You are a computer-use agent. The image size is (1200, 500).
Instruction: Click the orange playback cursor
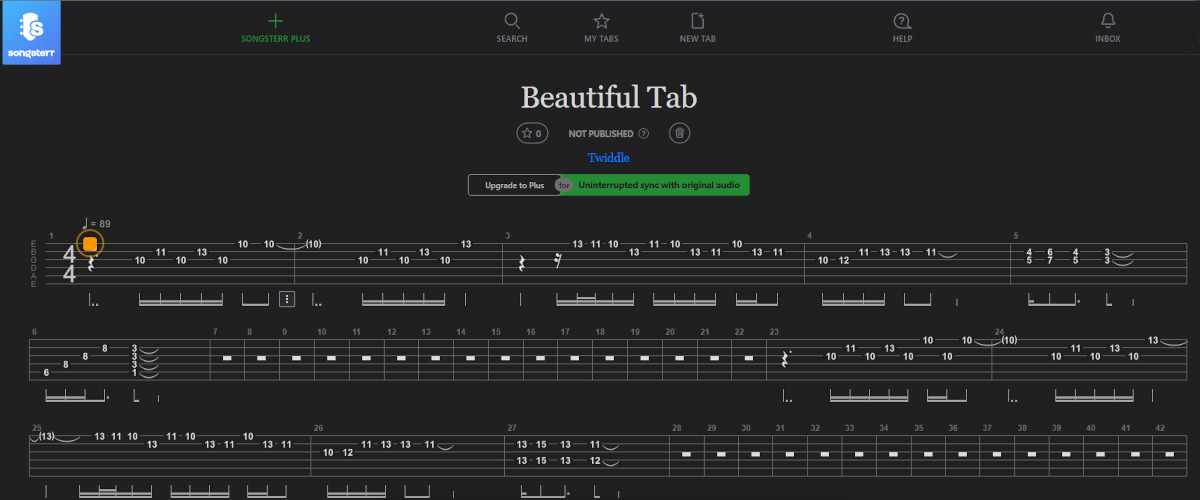pyautogui.click(x=90, y=244)
